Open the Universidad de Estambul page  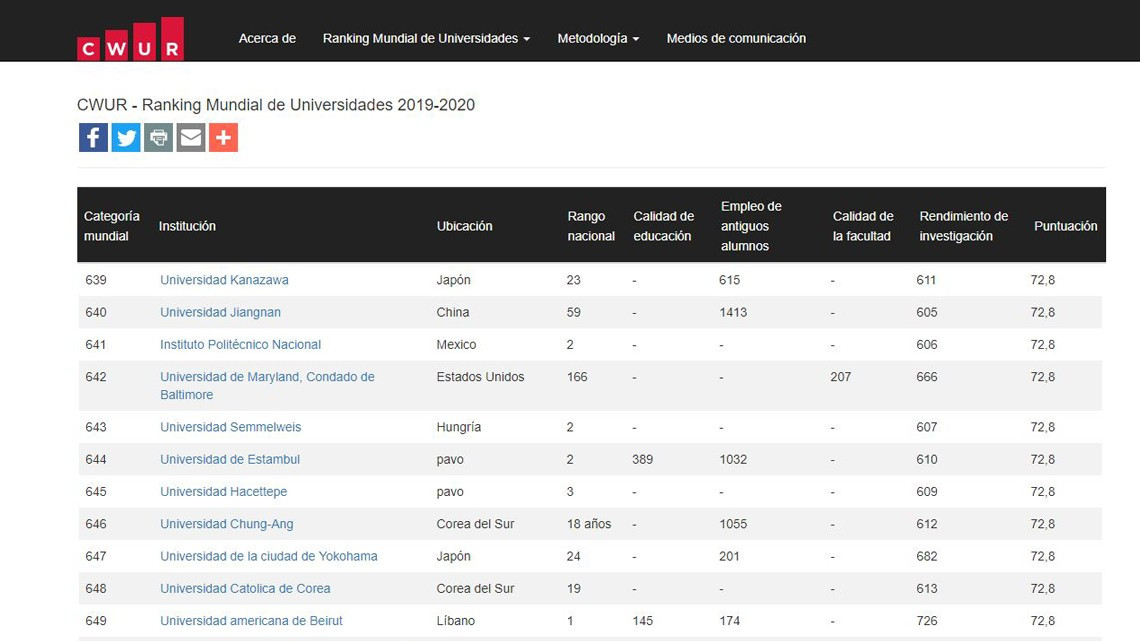tap(230, 459)
